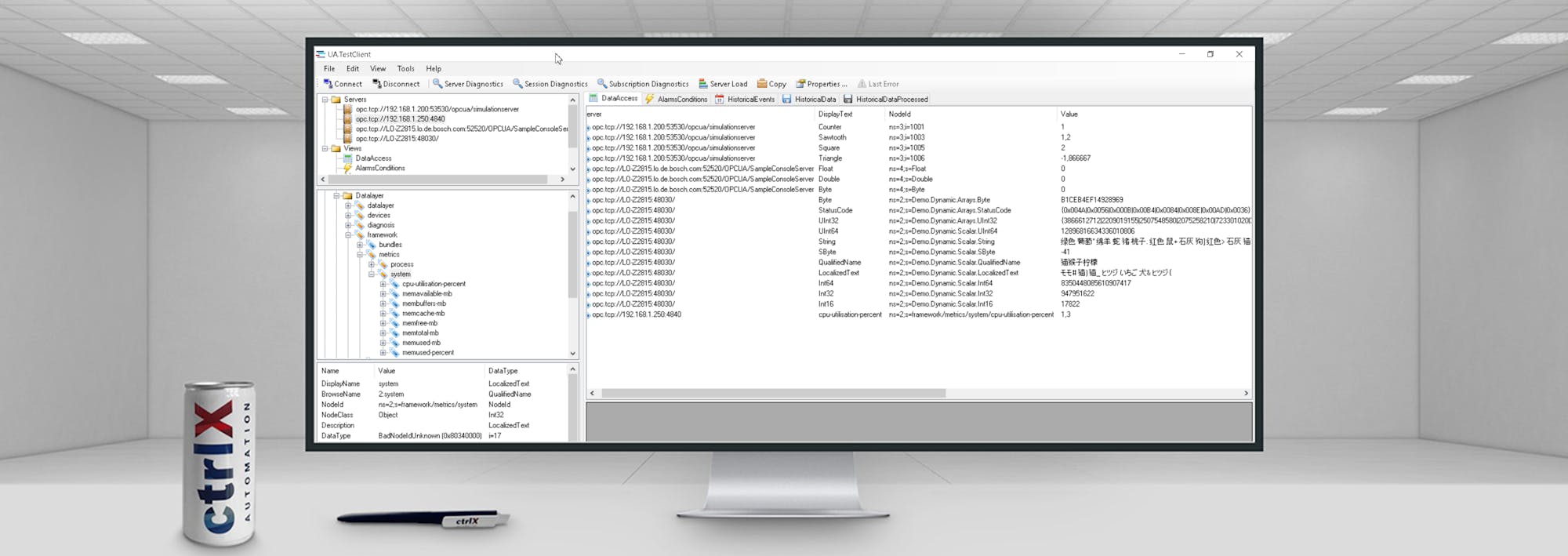Open the View menu
This screenshot has width=1568, height=556.
click(x=378, y=69)
